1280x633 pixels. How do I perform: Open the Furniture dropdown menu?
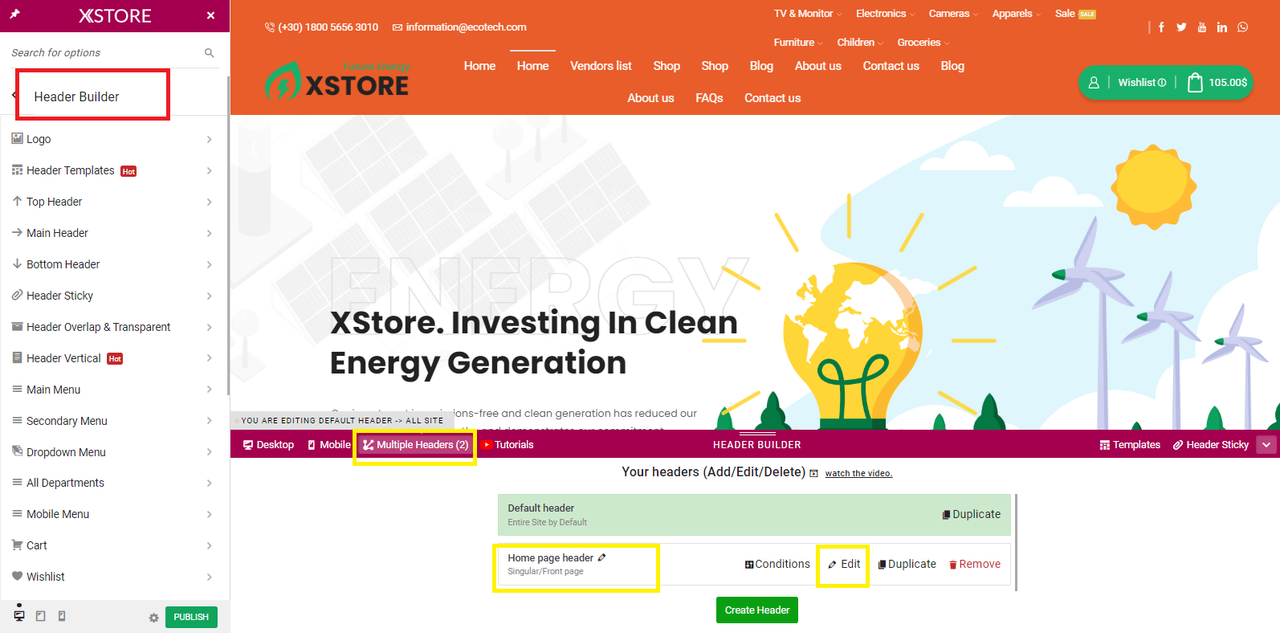pos(799,43)
